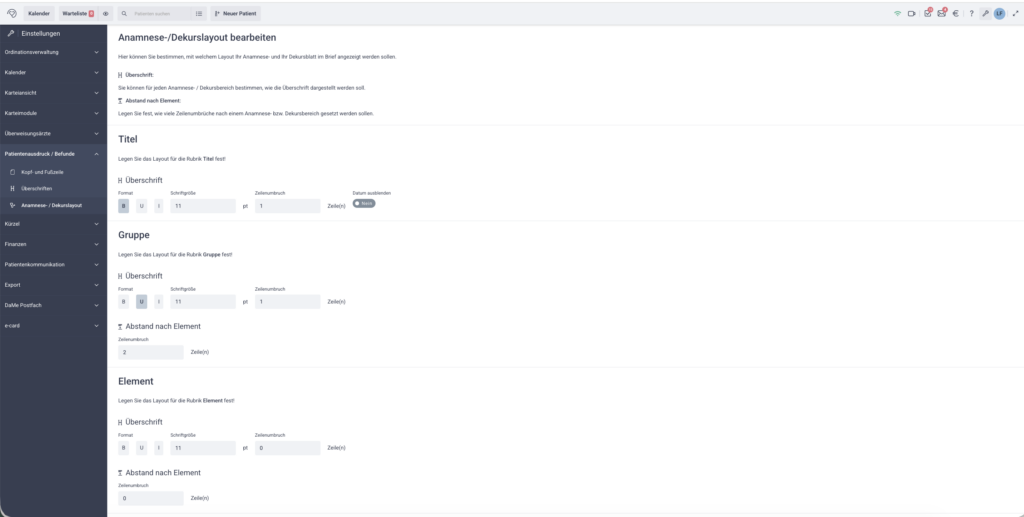The image size is (1024, 517).
Task: Click the Neuer Patient button
Action: point(236,13)
